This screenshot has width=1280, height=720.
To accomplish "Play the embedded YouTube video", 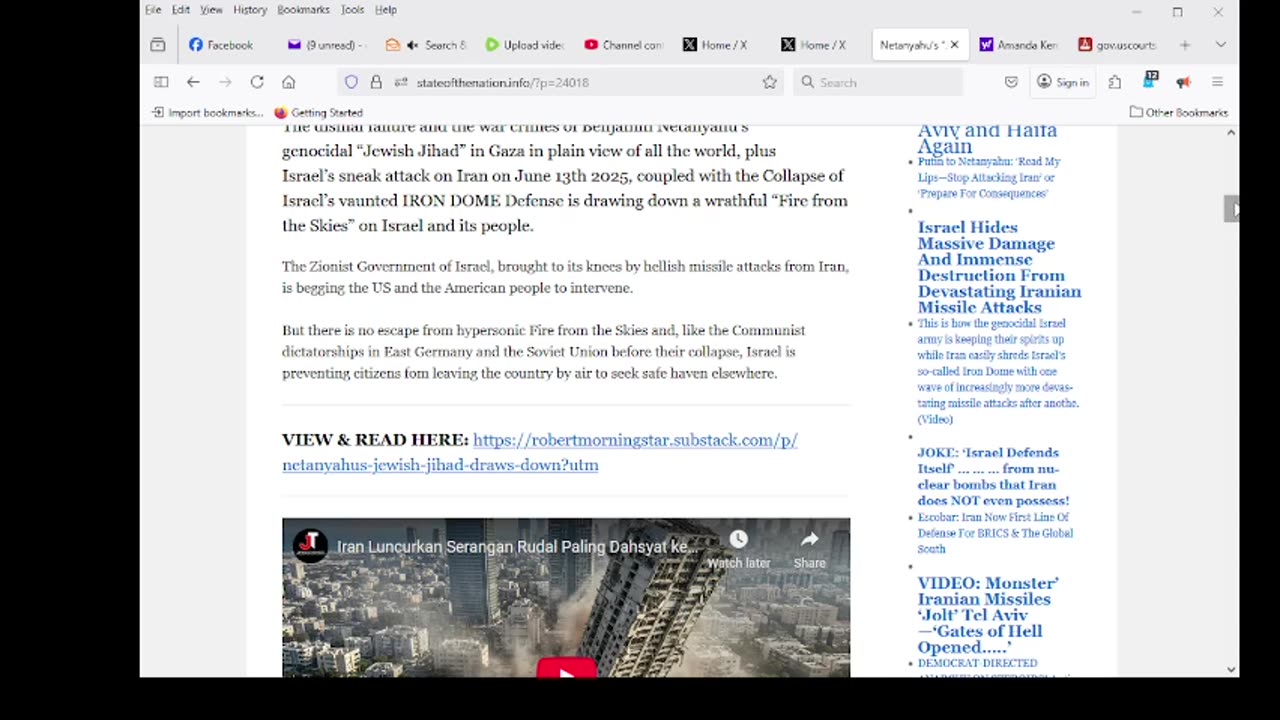I will [x=566, y=668].
